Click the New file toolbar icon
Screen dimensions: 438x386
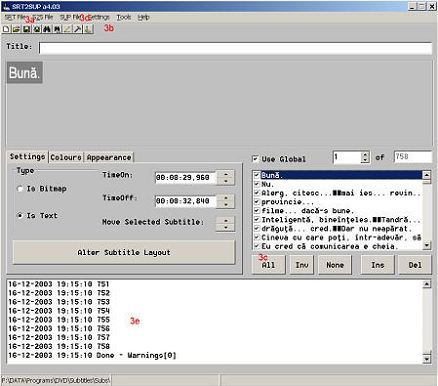pyautogui.click(x=6, y=29)
